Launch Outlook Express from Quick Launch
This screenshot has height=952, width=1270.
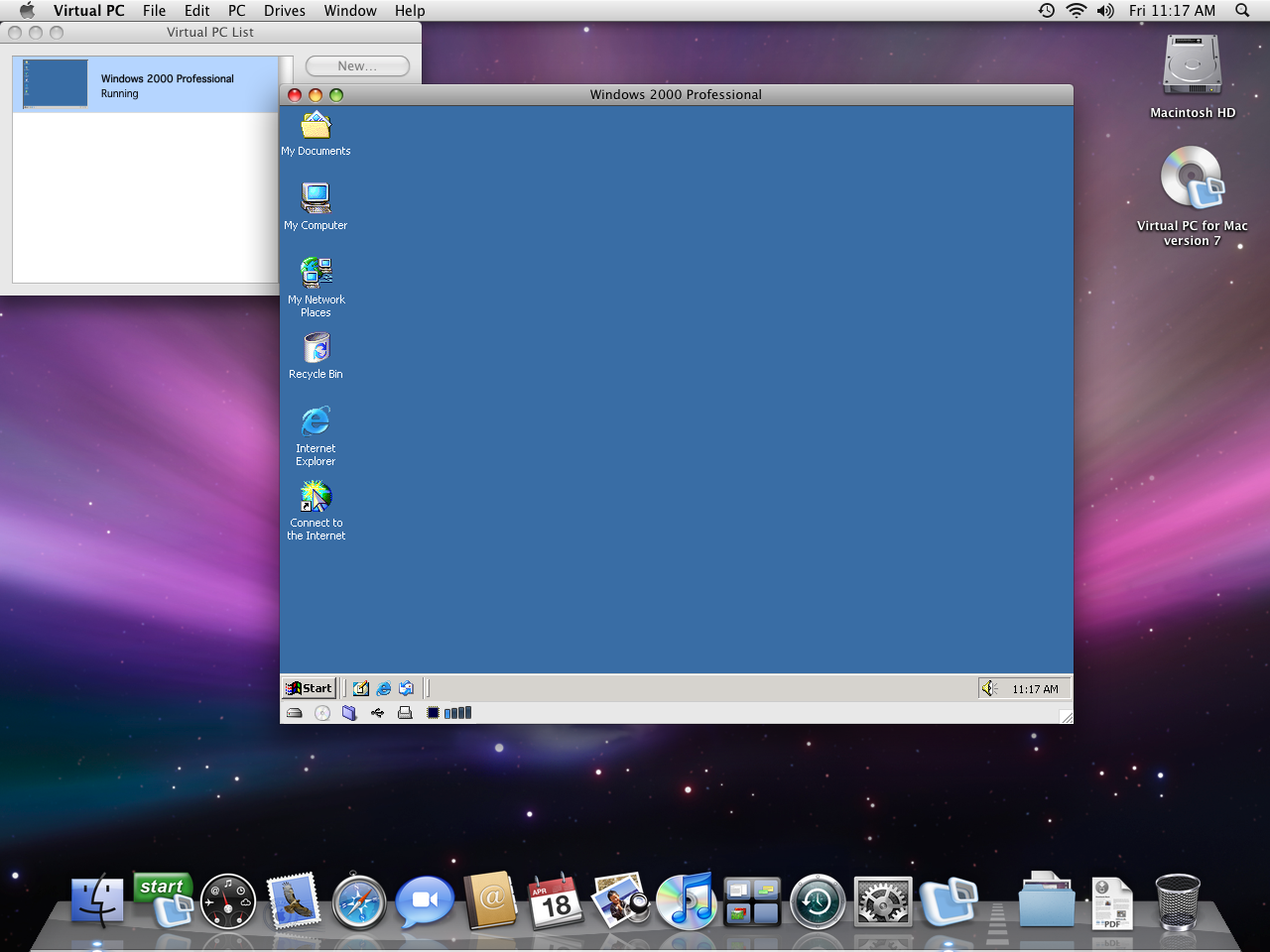(406, 688)
